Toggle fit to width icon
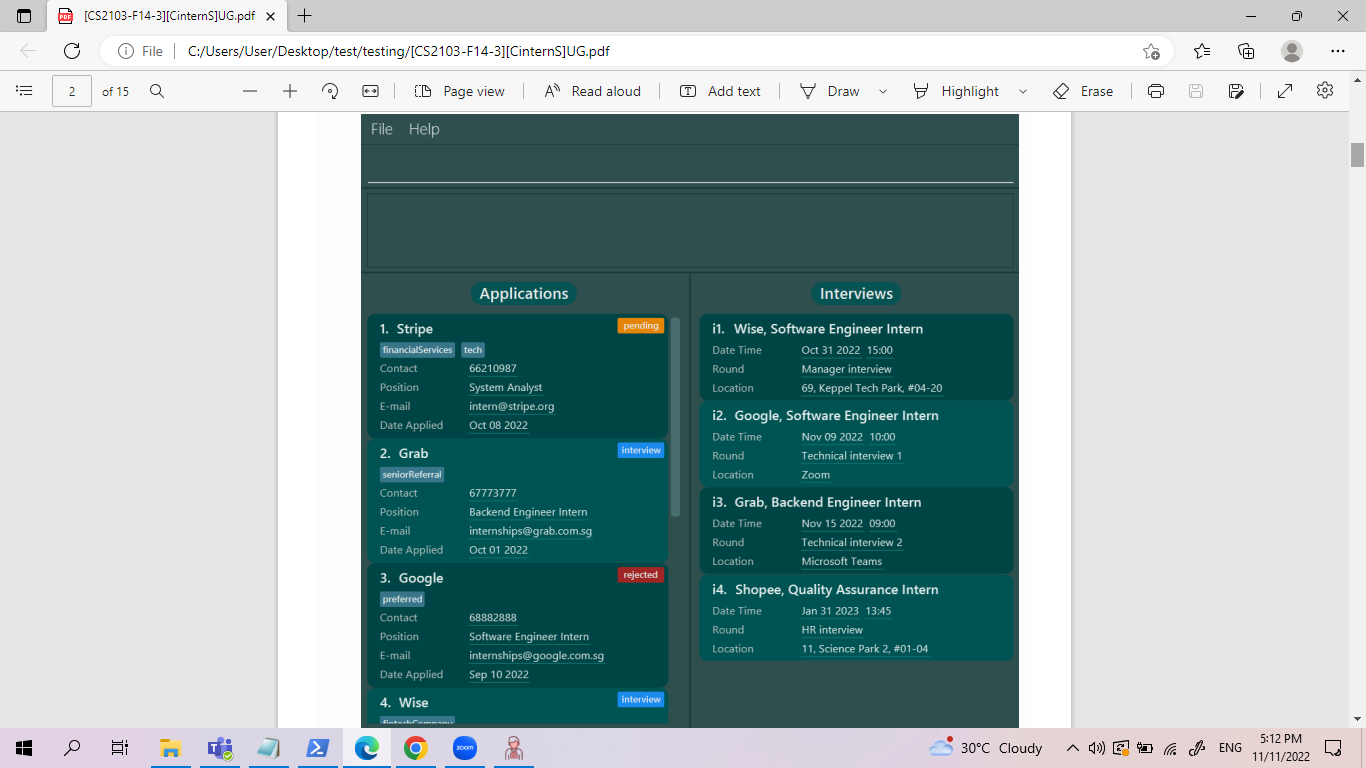 tap(371, 91)
